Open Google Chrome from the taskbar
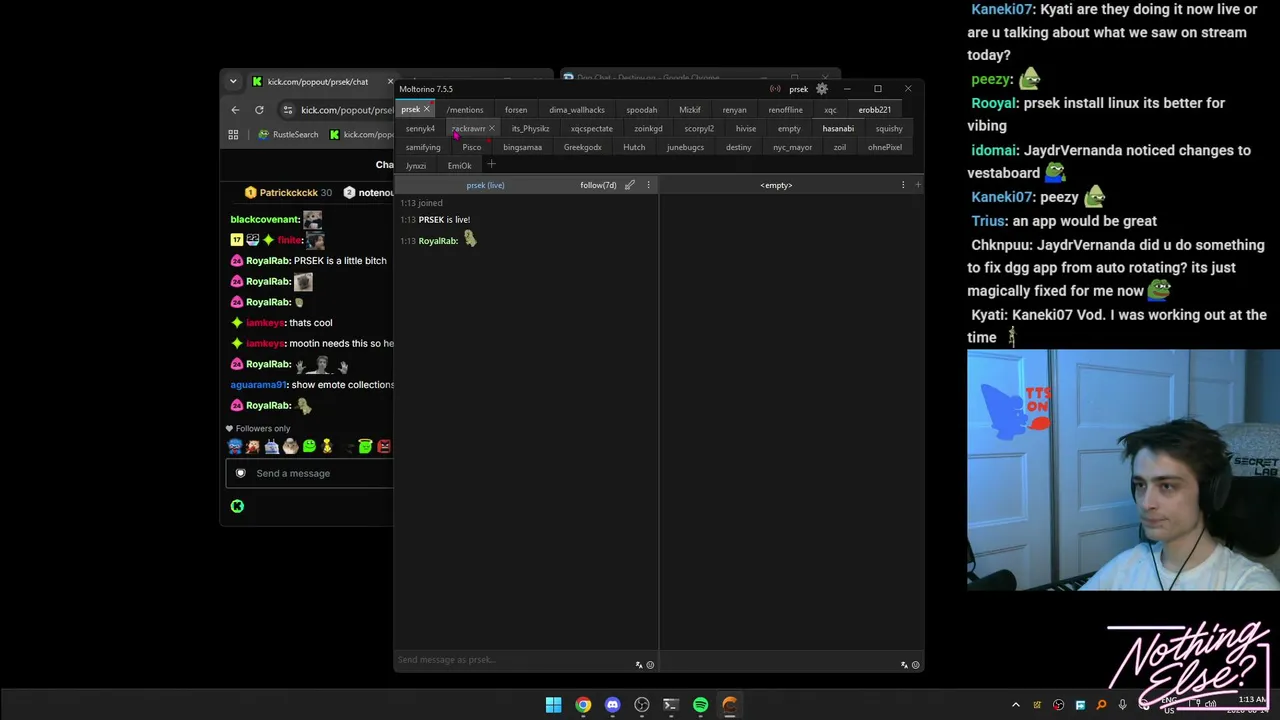The width and height of the screenshot is (1280, 720). tap(583, 705)
